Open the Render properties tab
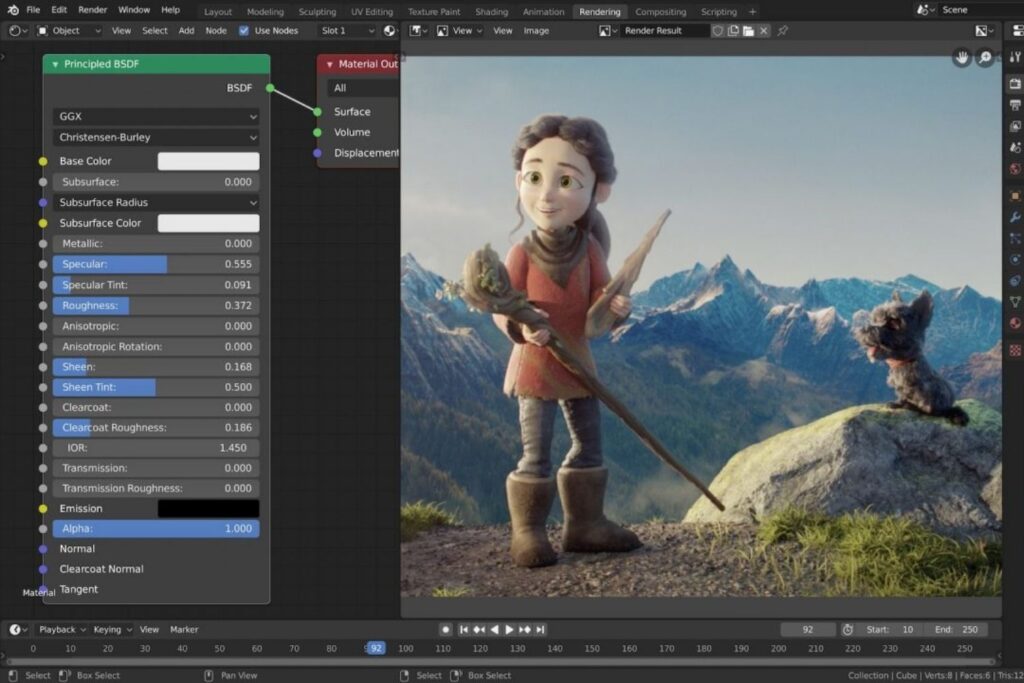1024x683 pixels. point(1015,84)
